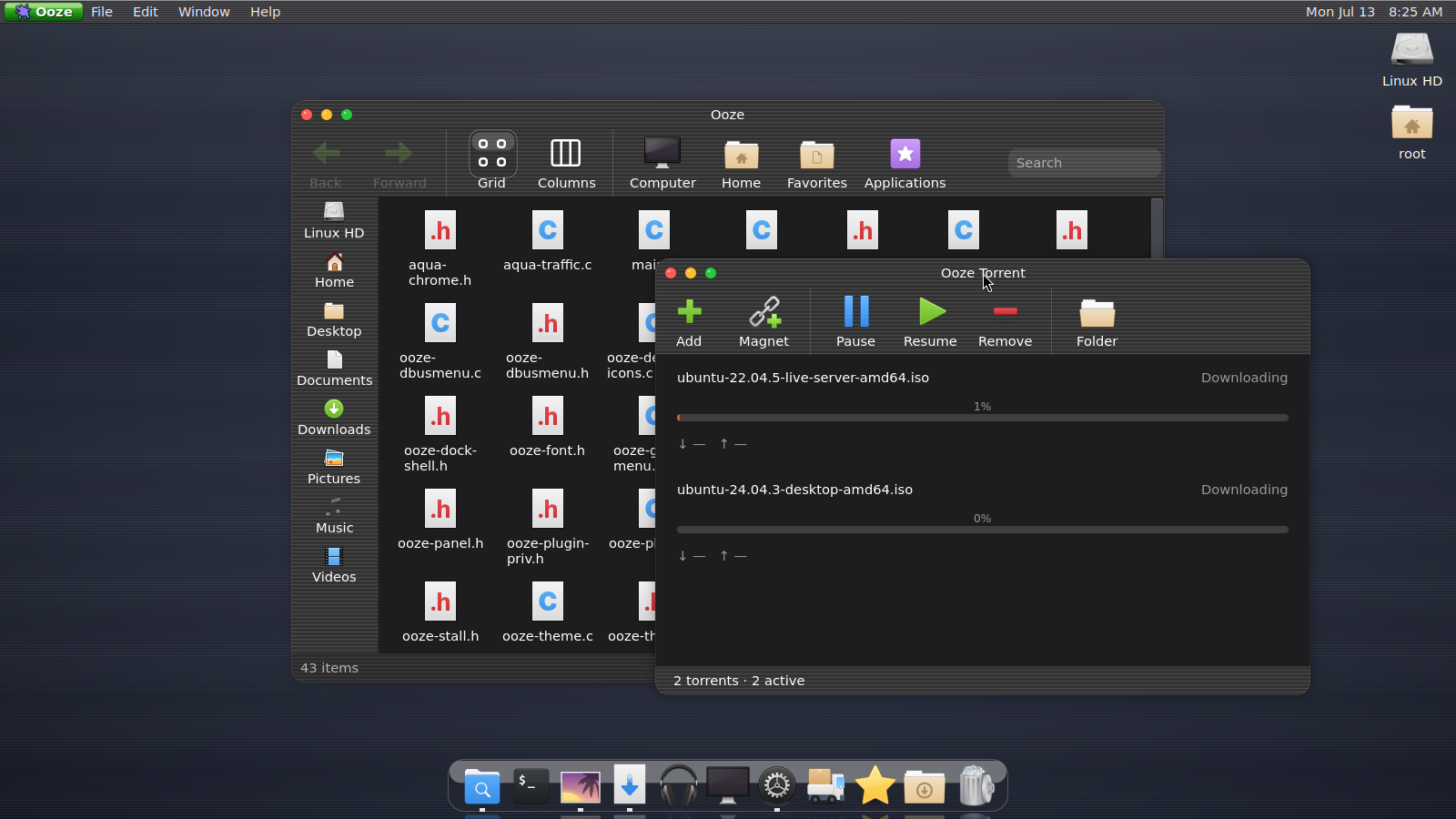Select the ooze-dock-shell.h file
The image size is (1456, 819).
click(x=440, y=433)
